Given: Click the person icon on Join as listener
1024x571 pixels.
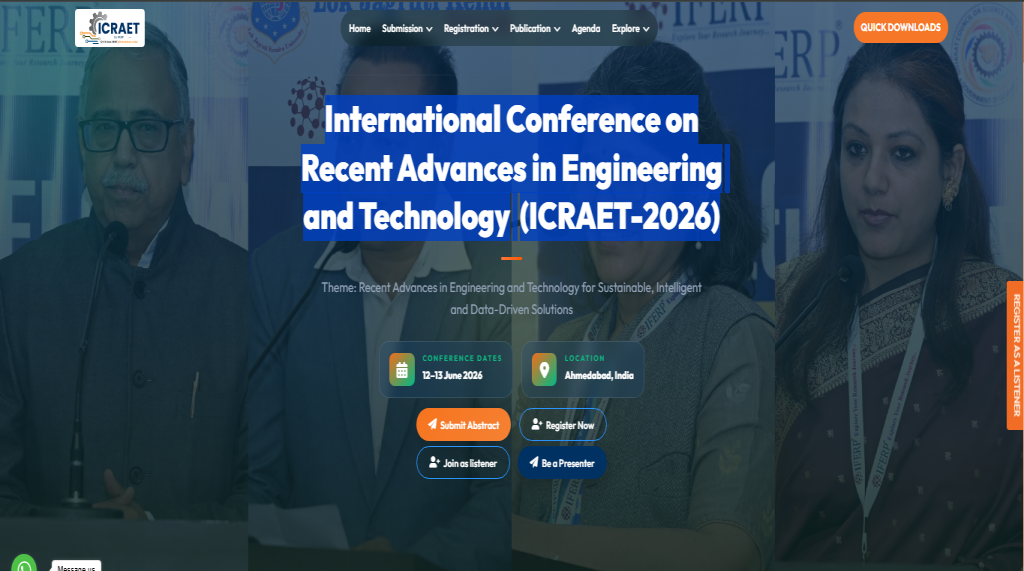Looking at the screenshot, I should click(434, 463).
